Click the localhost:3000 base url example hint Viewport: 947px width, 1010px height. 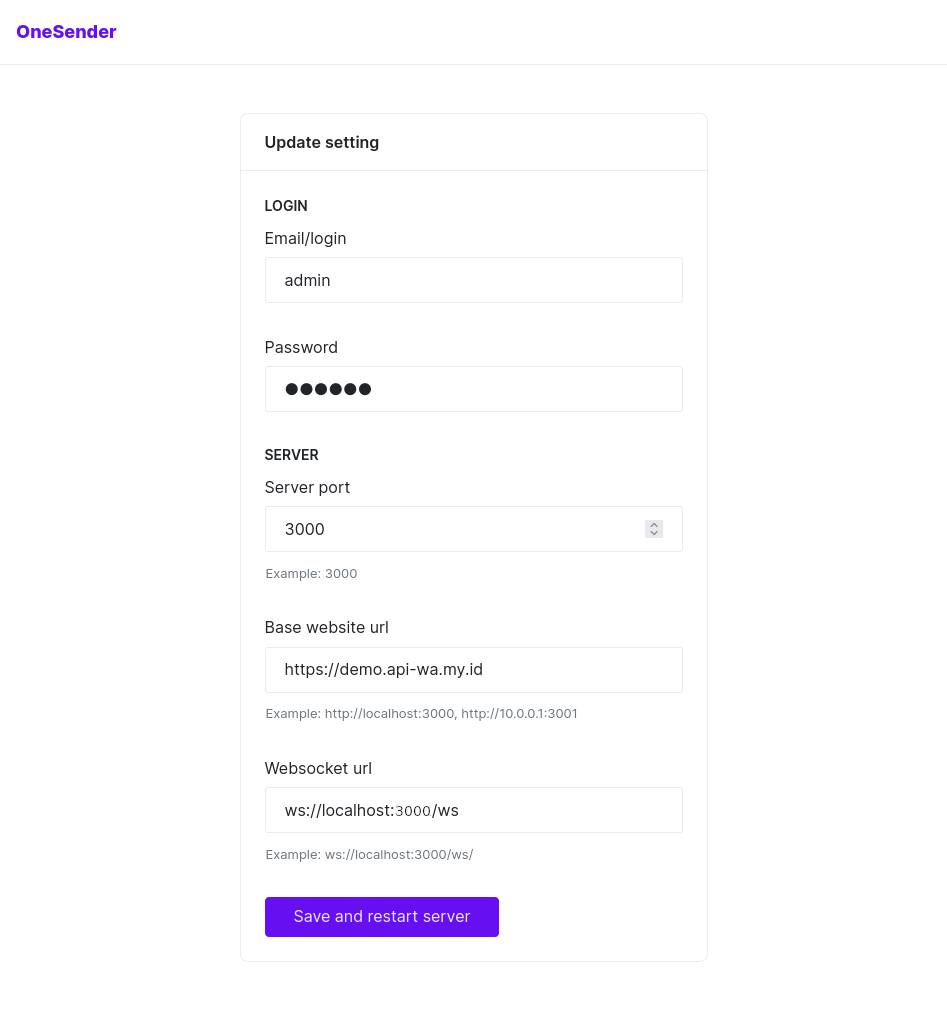(421, 714)
